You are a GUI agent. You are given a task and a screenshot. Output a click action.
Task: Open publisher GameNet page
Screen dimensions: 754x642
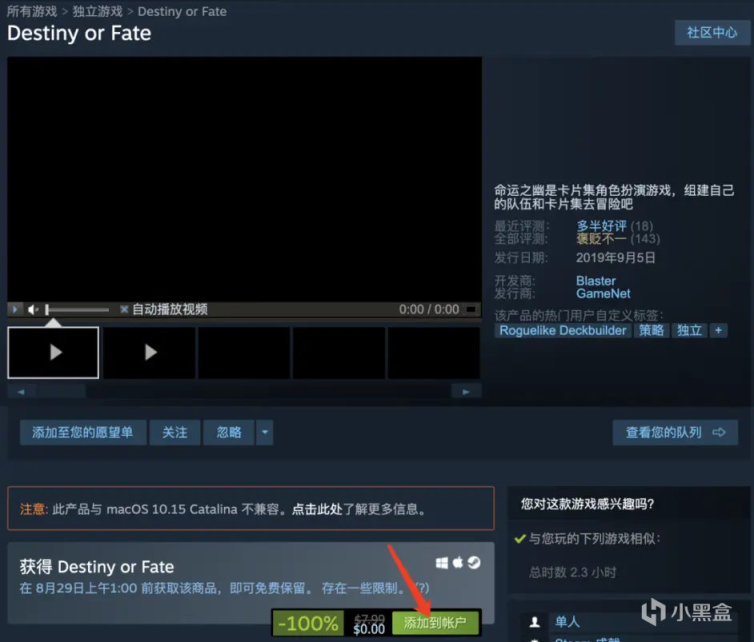pos(603,293)
